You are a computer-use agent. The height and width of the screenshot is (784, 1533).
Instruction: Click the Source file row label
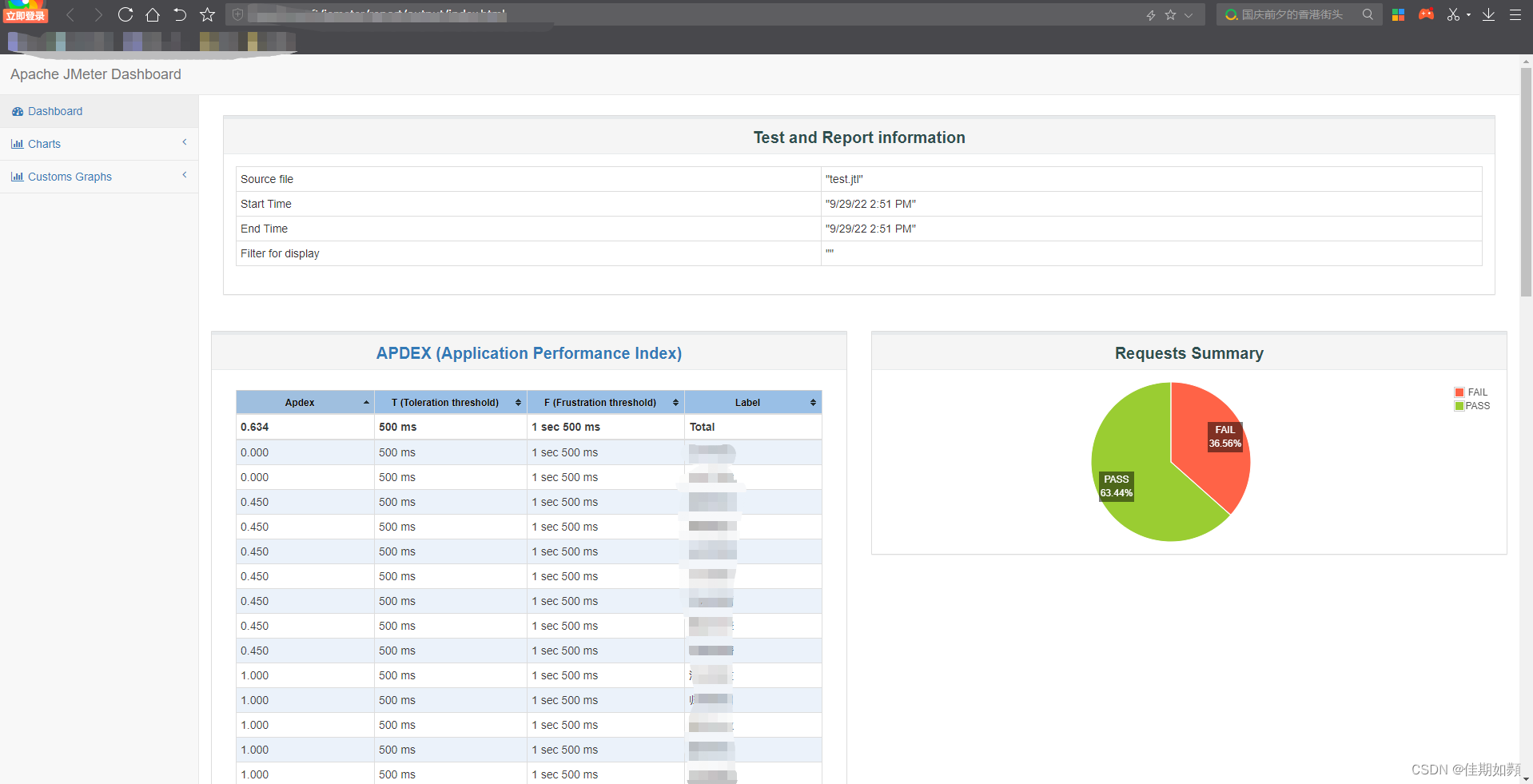[x=267, y=179]
